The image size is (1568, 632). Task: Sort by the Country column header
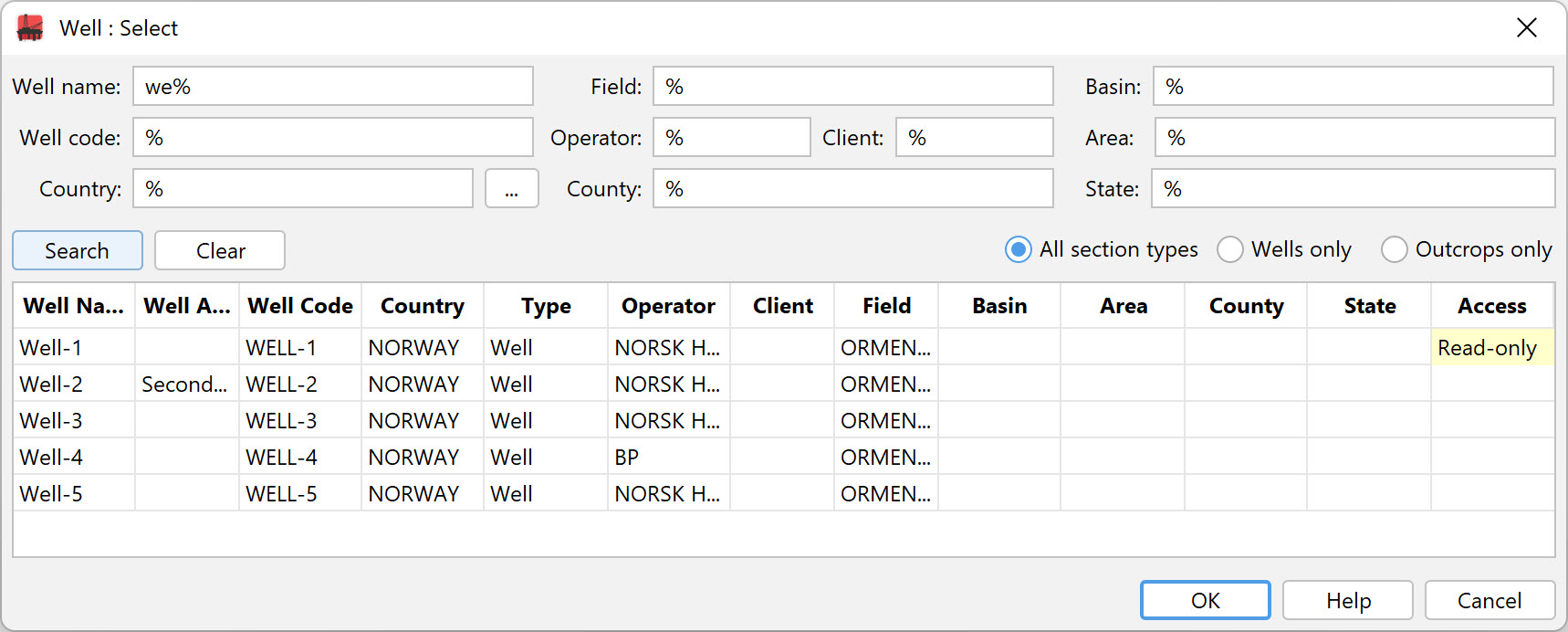tap(423, 306)
